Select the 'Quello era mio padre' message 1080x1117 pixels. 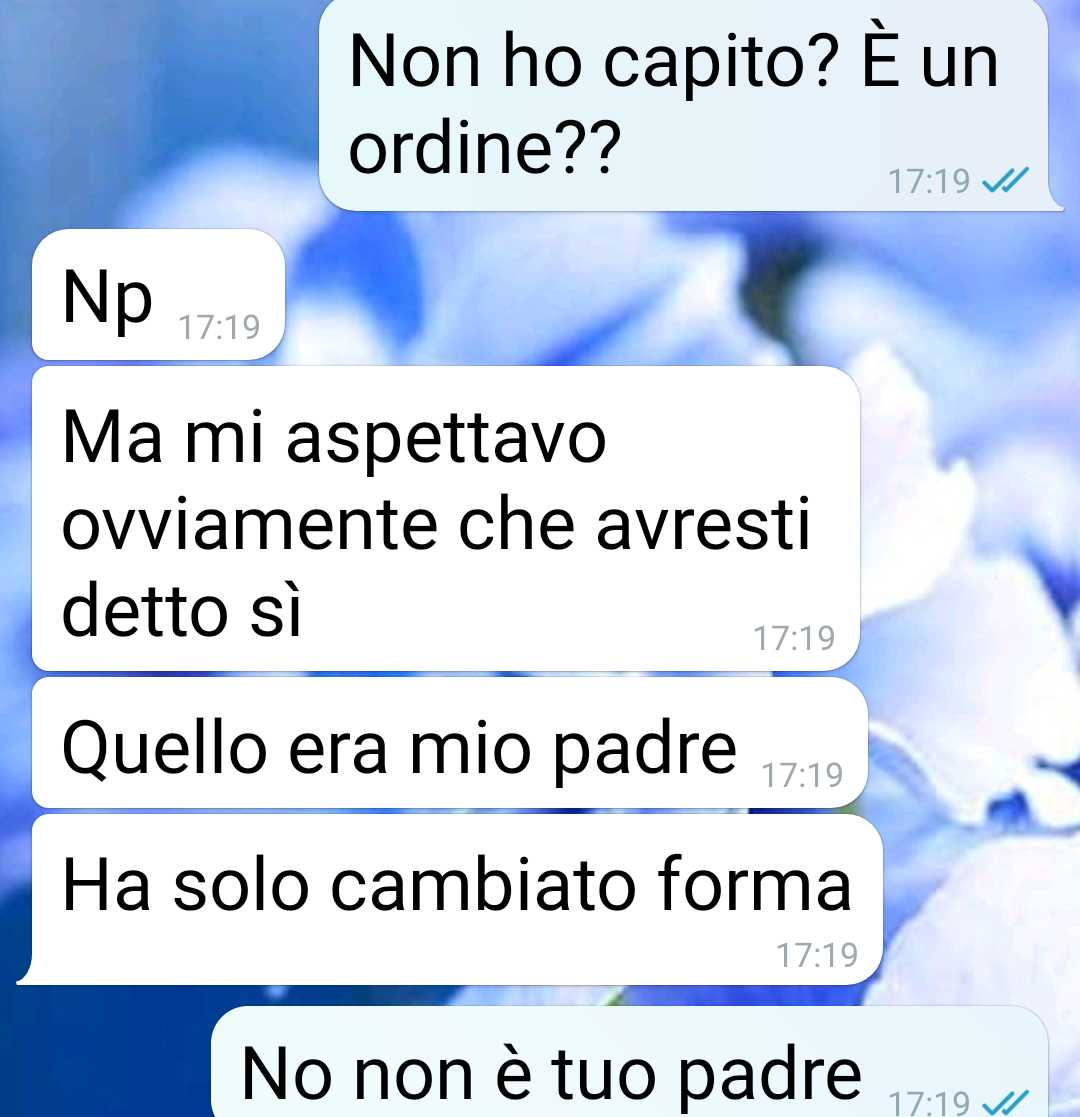coord(450,742)
